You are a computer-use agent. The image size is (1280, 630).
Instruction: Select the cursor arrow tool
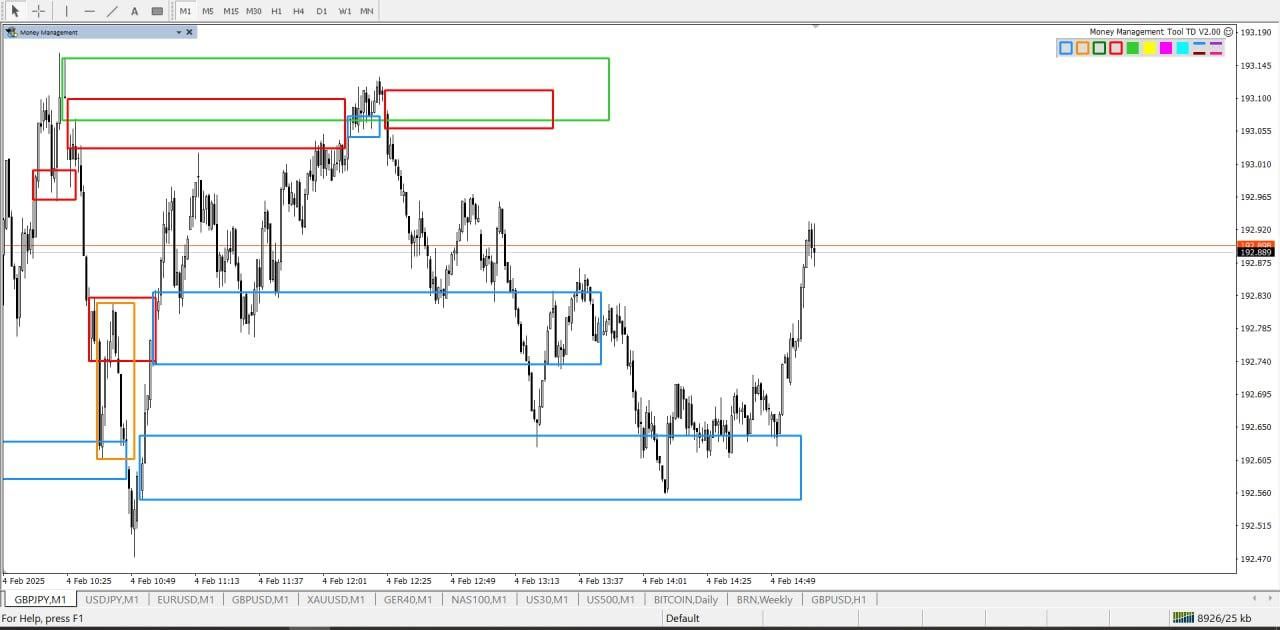pos(15,11)
